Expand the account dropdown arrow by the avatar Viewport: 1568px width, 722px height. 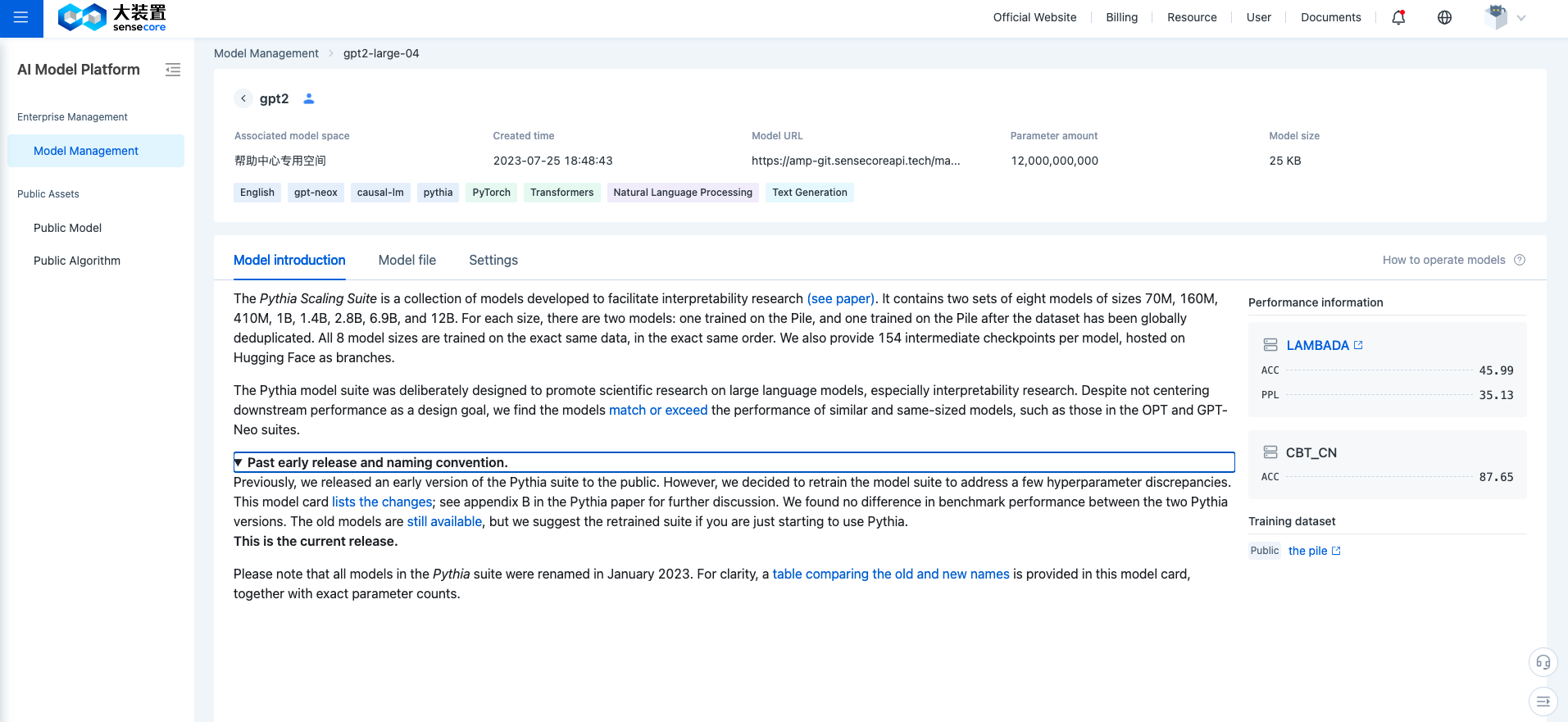point(1521,18)
